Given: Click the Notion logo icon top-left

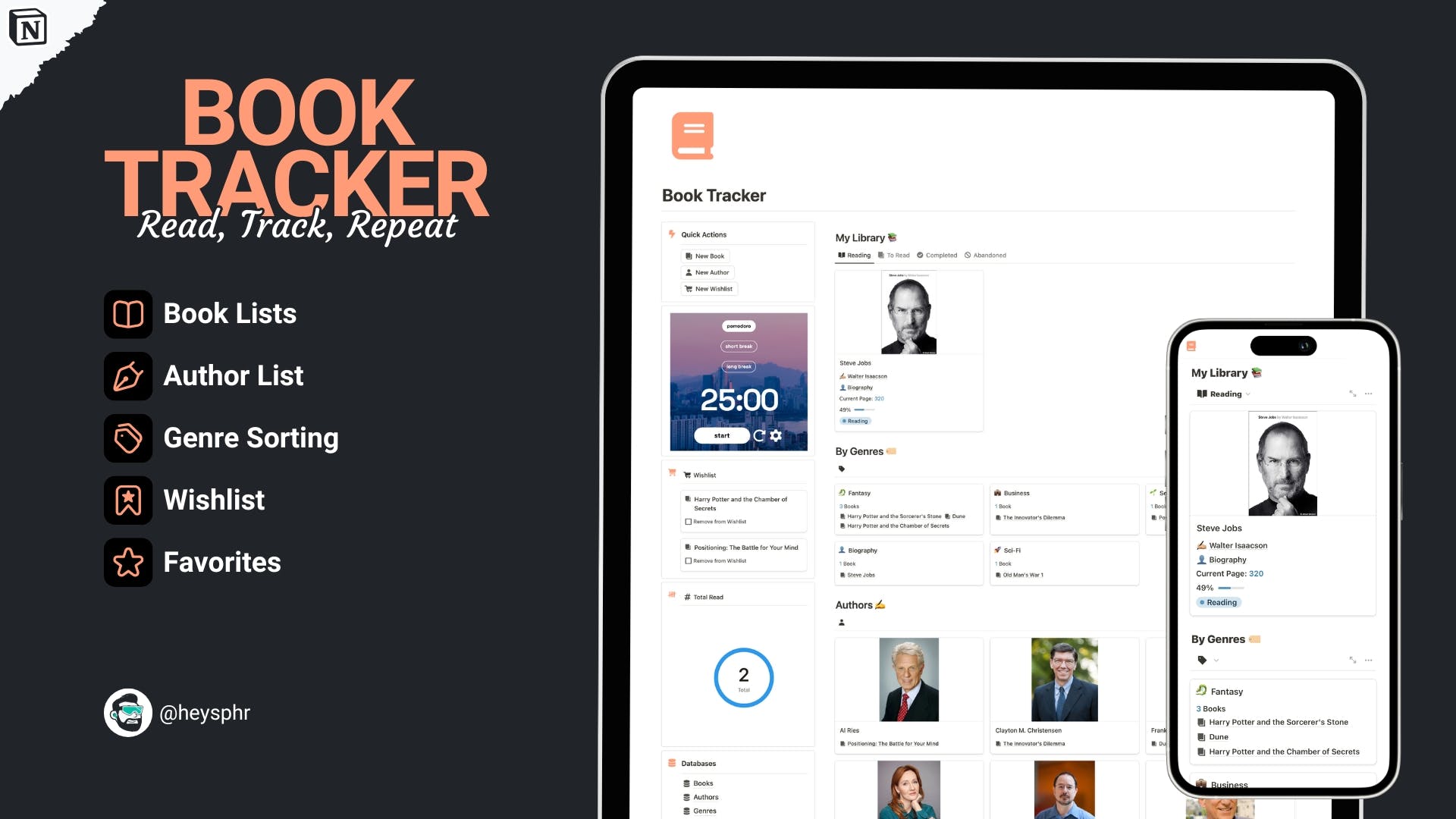Looking at the screenshot, I should [28, 27].
